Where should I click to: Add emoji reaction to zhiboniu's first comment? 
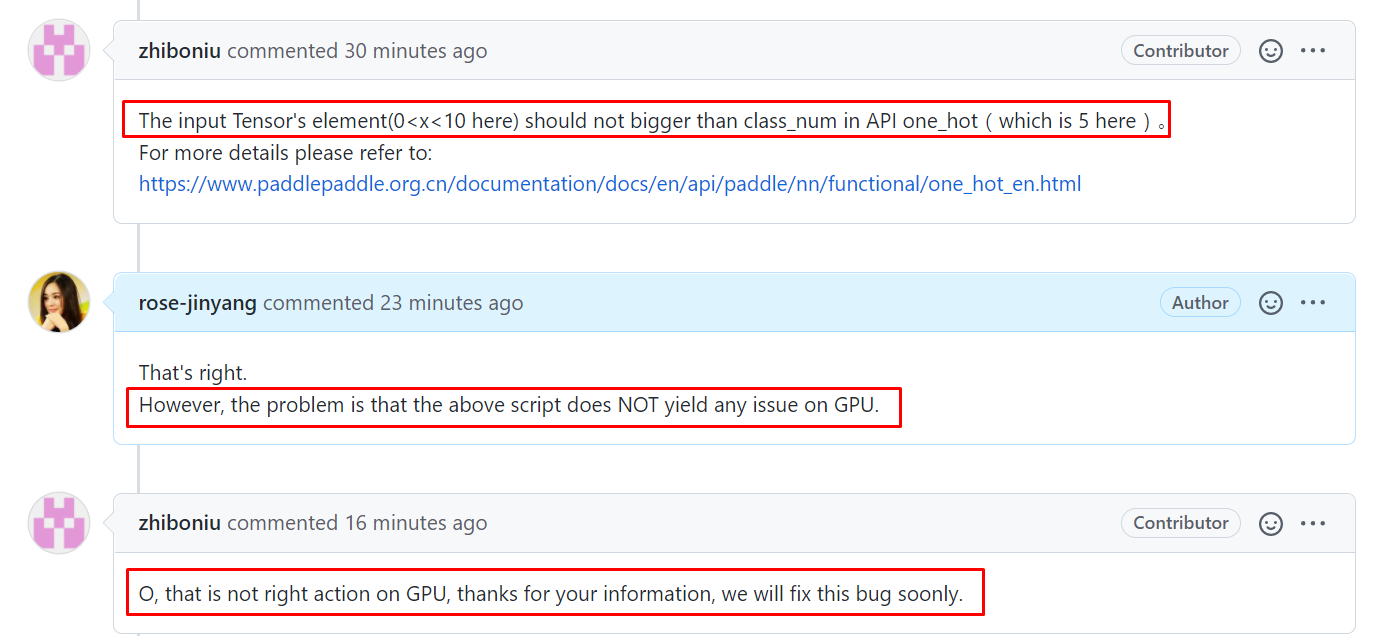[1270, 50]
